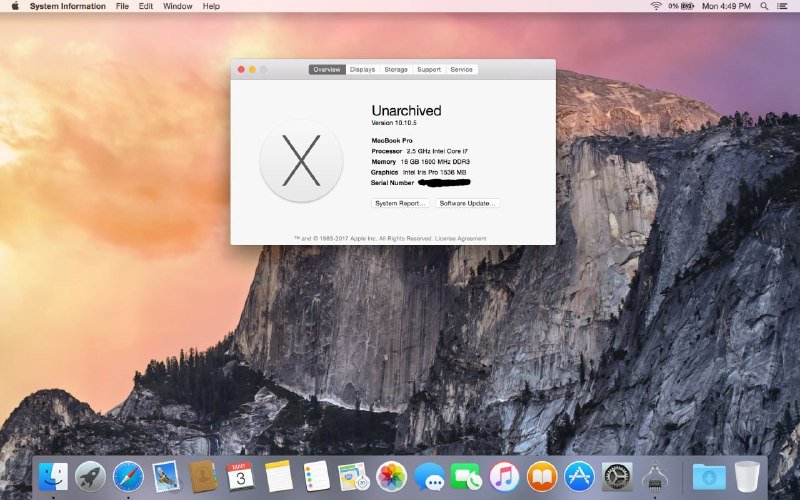Open the Edit menu
The height and width of the screenshot is (500, 800).
point(145,6)
